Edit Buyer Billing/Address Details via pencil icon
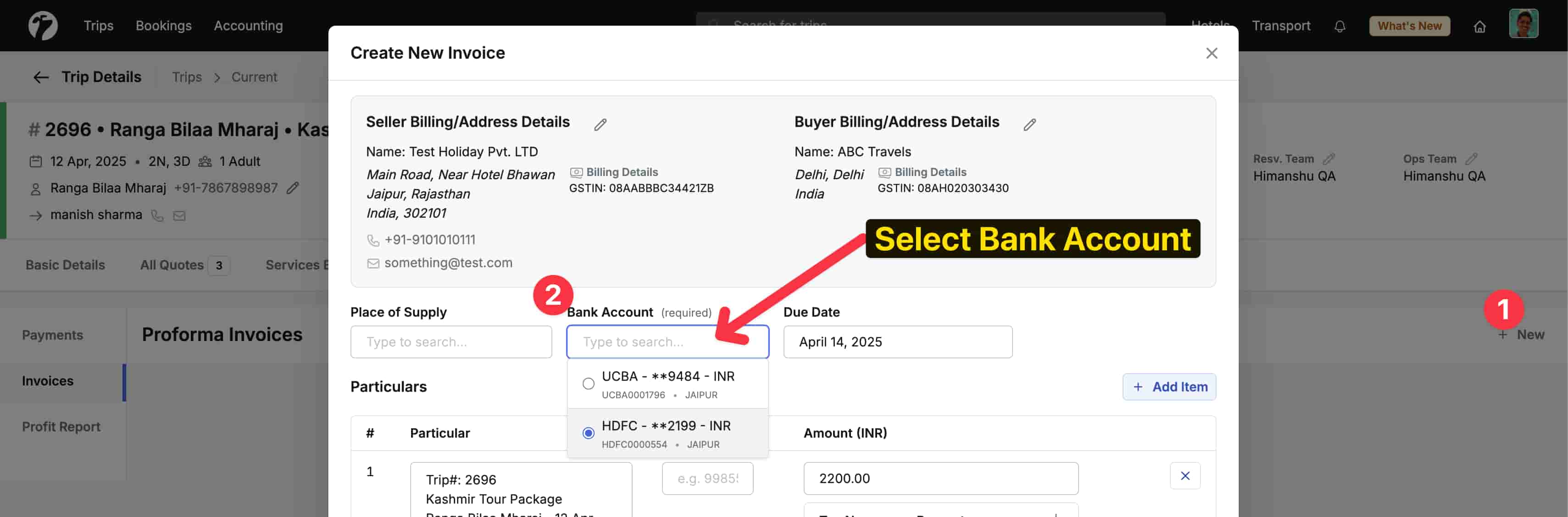The height and width of the screenshot is (517, 1568). tap(1029, 125)
